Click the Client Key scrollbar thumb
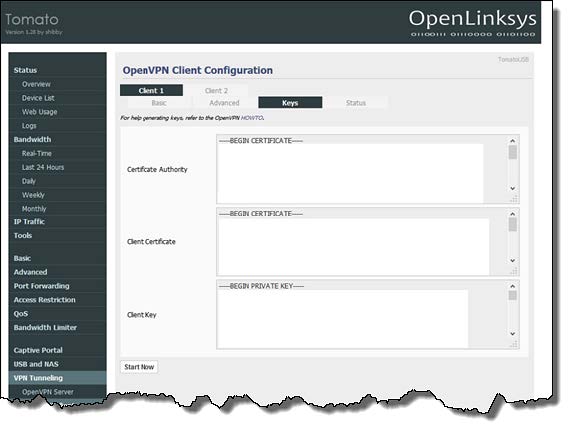The height and width of the screenshot is (434, 568). pyautogui.click(x=513, y=295)
